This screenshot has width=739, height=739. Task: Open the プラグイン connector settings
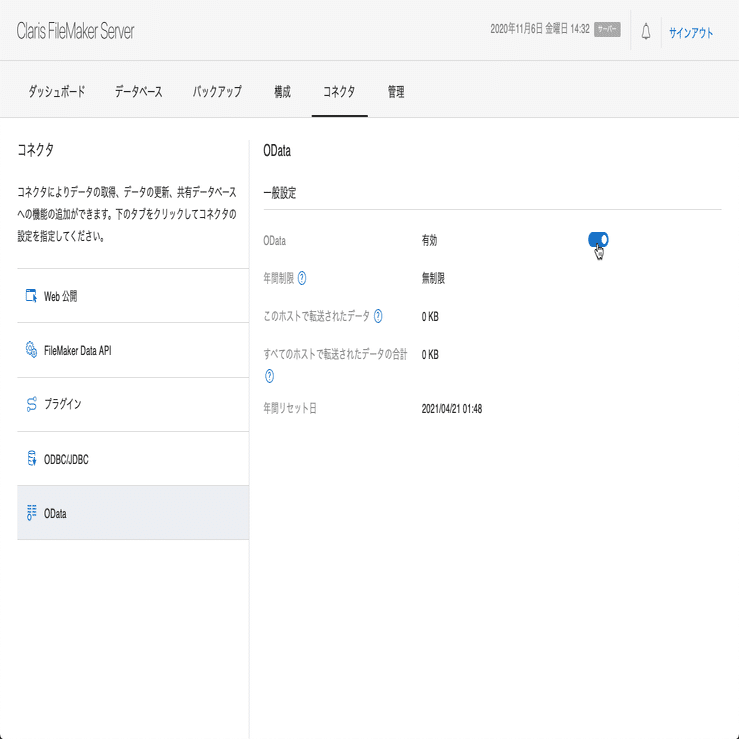(x=133, y=404)
